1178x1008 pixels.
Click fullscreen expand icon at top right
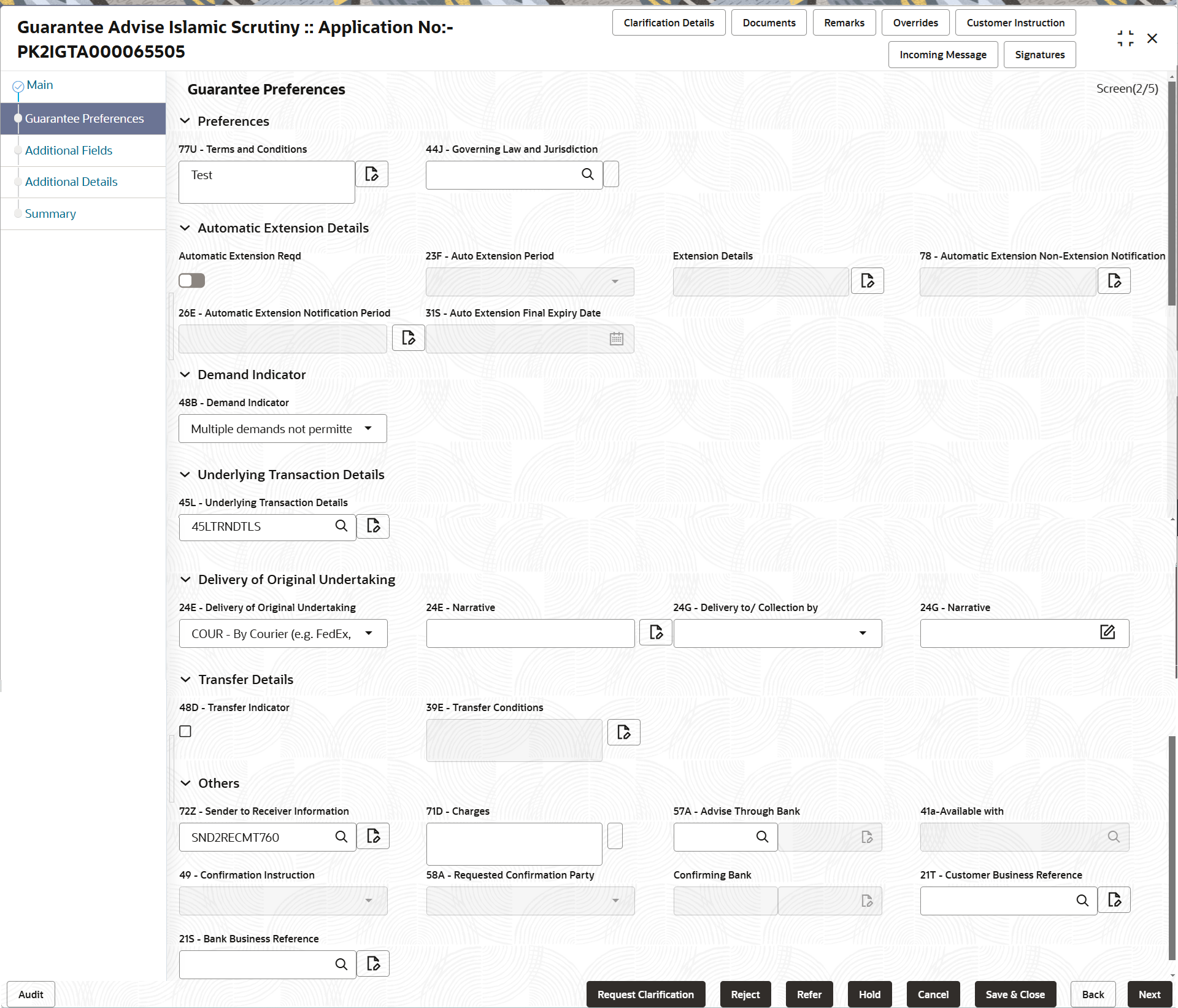tap(1126, 37)
